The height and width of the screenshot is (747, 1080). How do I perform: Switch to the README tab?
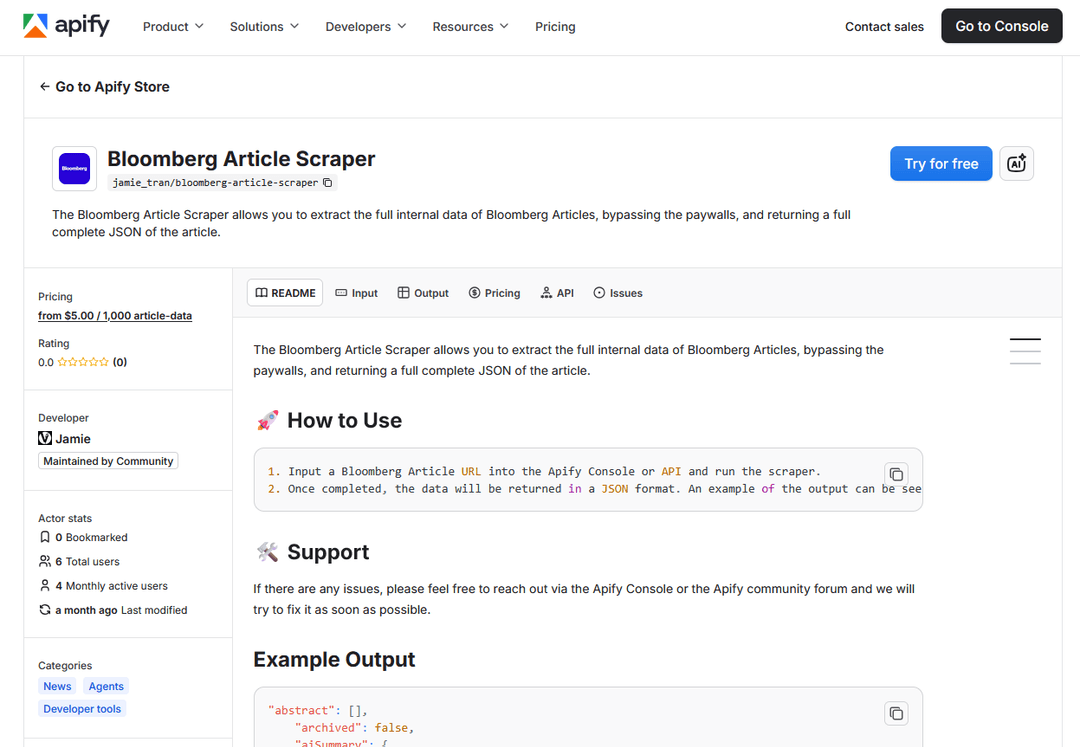(285, 293)
